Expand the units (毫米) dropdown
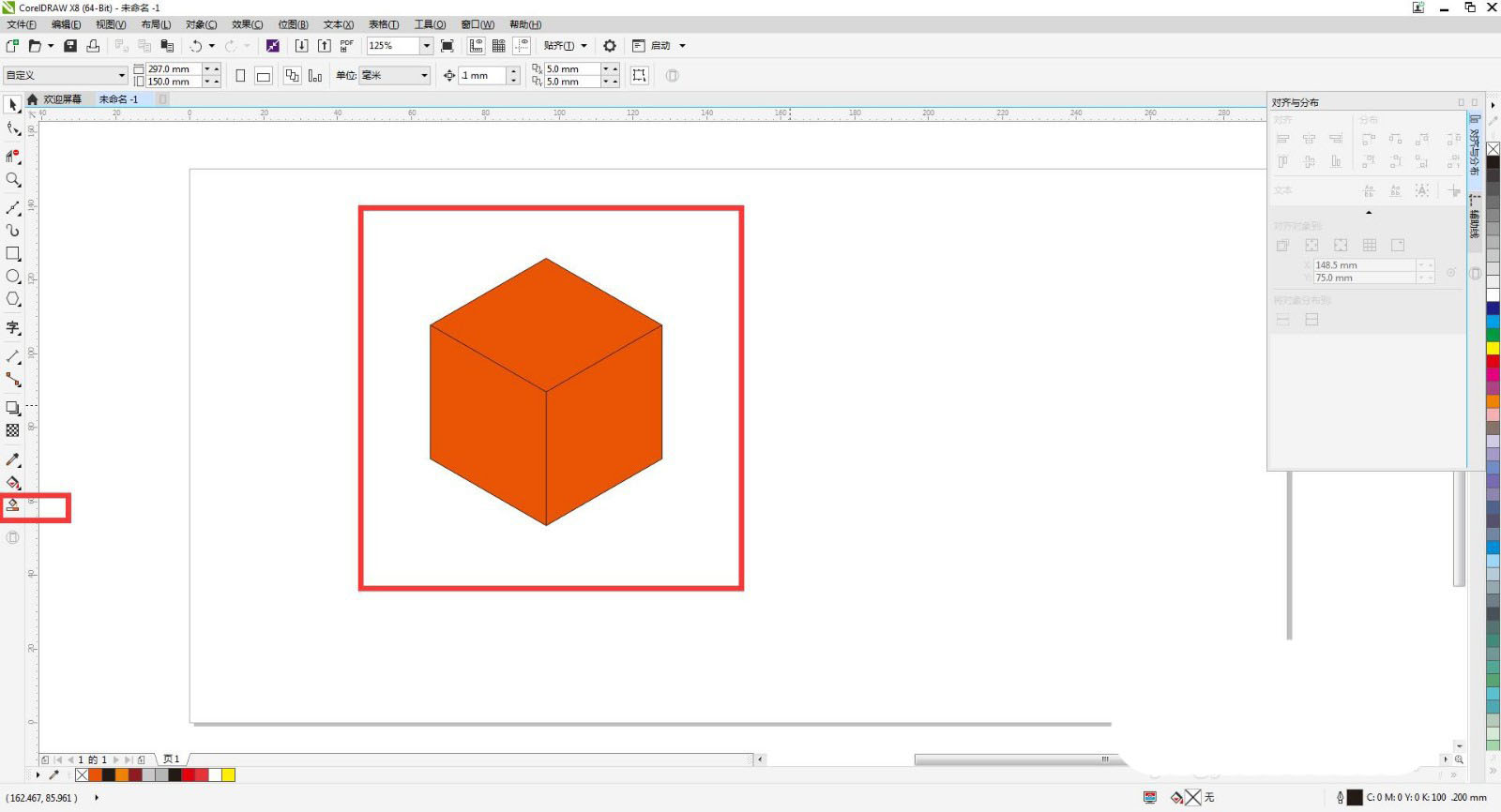1501x812 pixels. (x=424, y=76)
